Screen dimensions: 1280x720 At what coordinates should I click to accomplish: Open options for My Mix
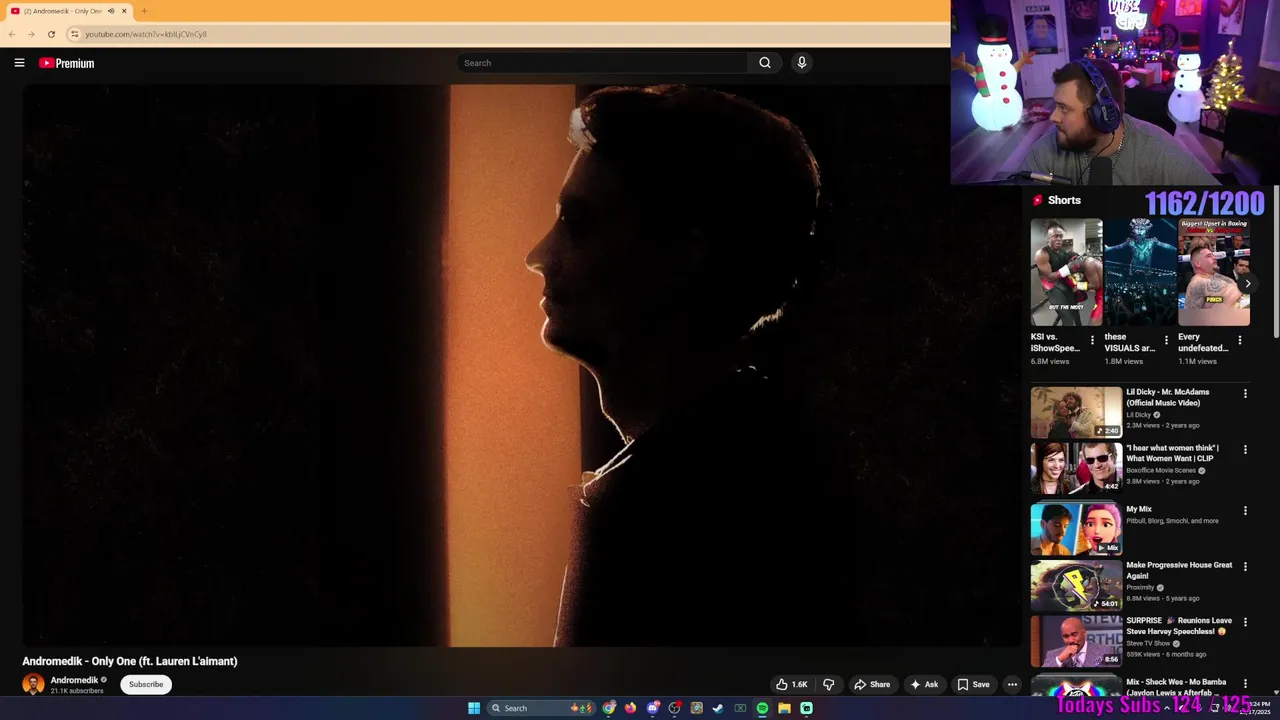[x=1245, y=510]
